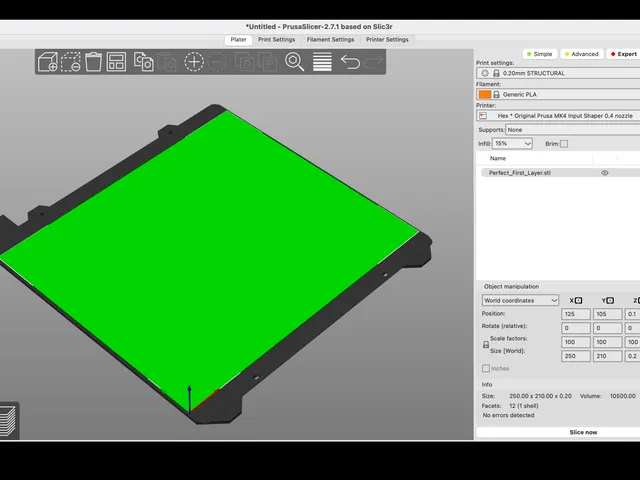
Task: Open the Printer preset dropdown
Action: tap(558, 116)
